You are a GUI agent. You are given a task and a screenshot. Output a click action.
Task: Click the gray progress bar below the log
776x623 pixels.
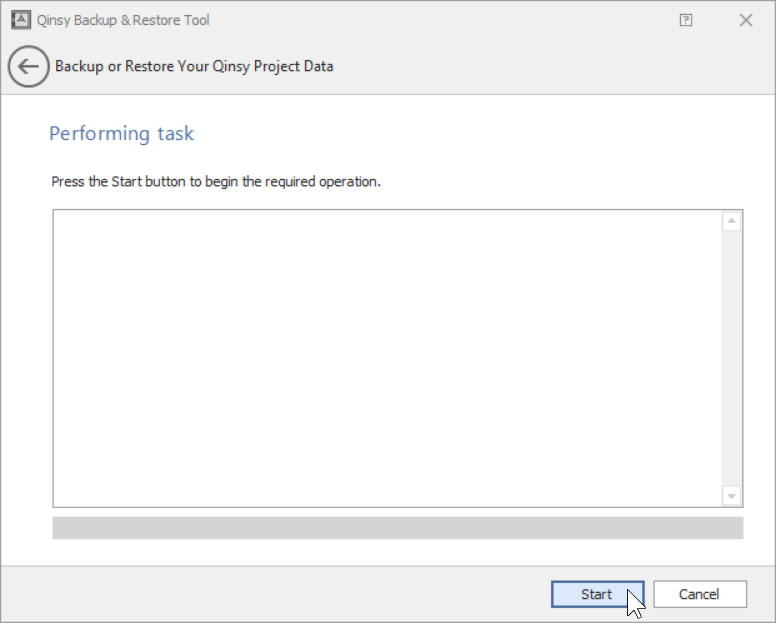coord(397,528)
